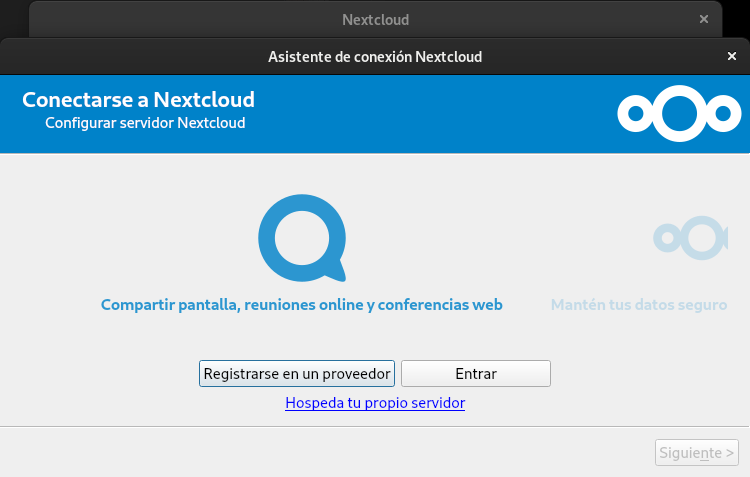Click the "Entrar" button

(x=476, y=373)
